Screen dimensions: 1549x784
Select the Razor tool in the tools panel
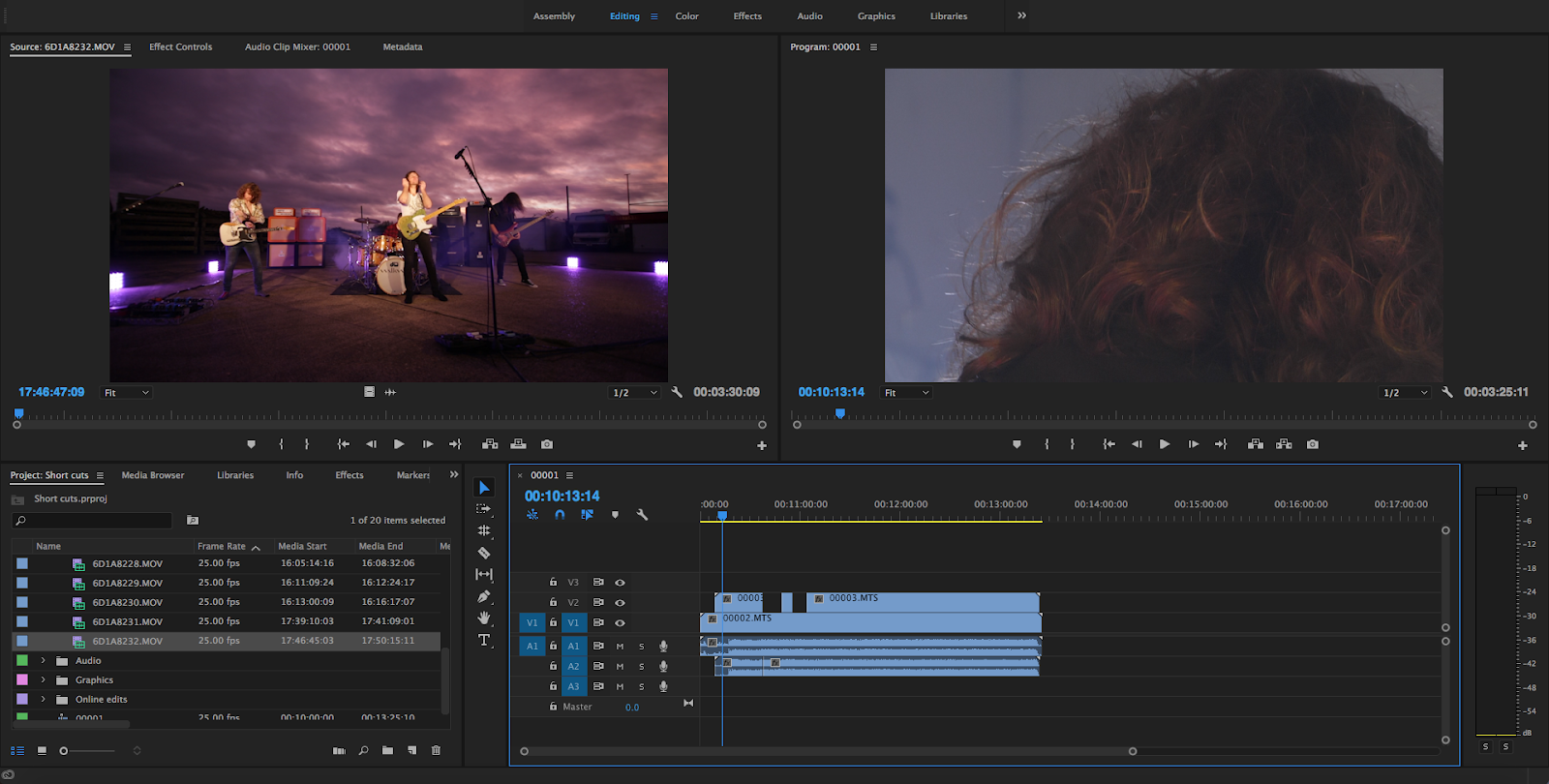[x=484, y=553]
